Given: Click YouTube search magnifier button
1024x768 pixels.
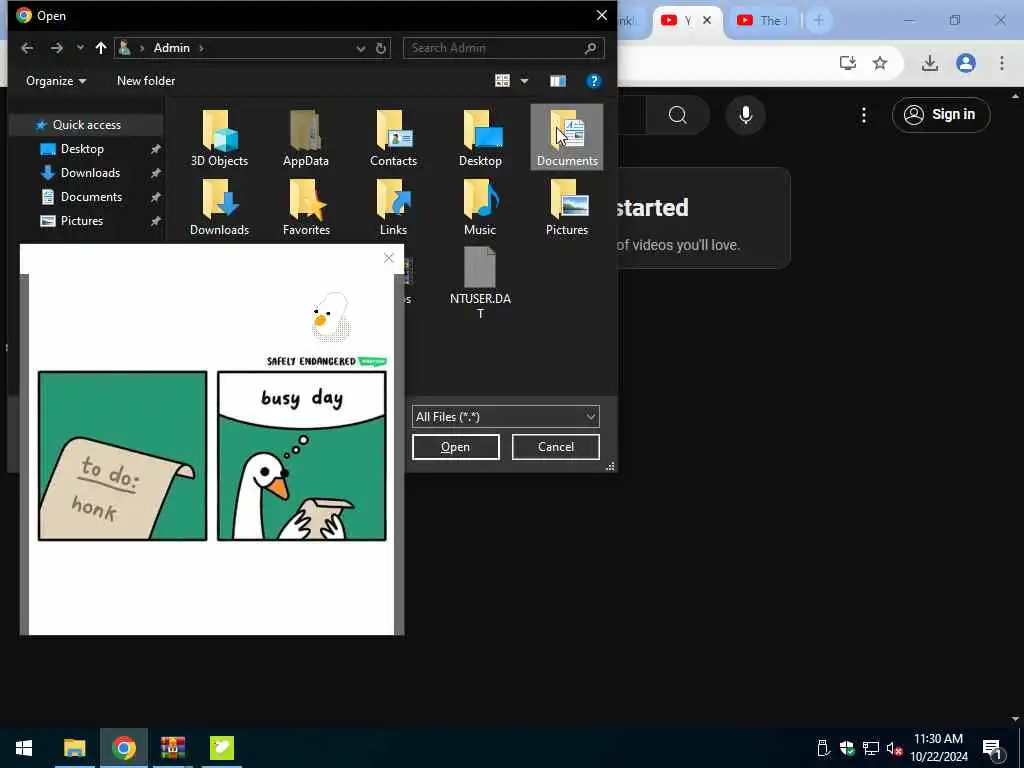Looking at the screenshot, I should 678,115.
